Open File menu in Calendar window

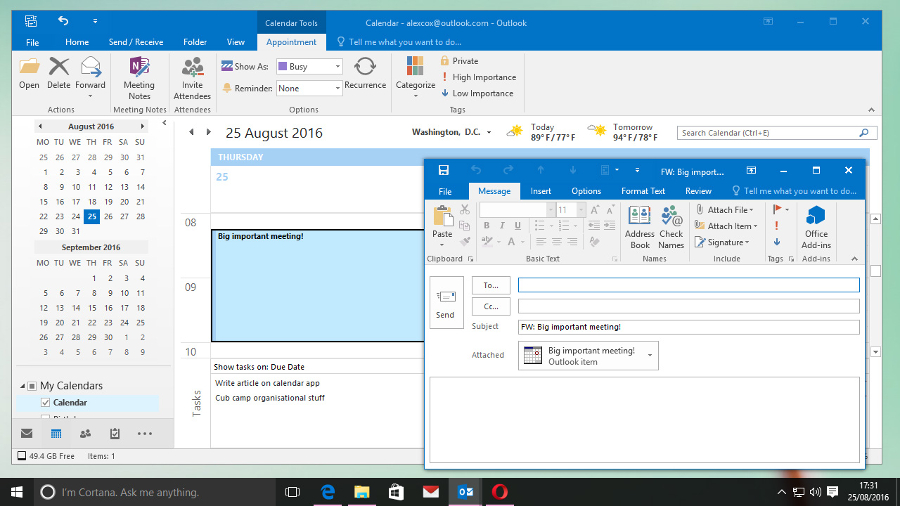[33, 42]
